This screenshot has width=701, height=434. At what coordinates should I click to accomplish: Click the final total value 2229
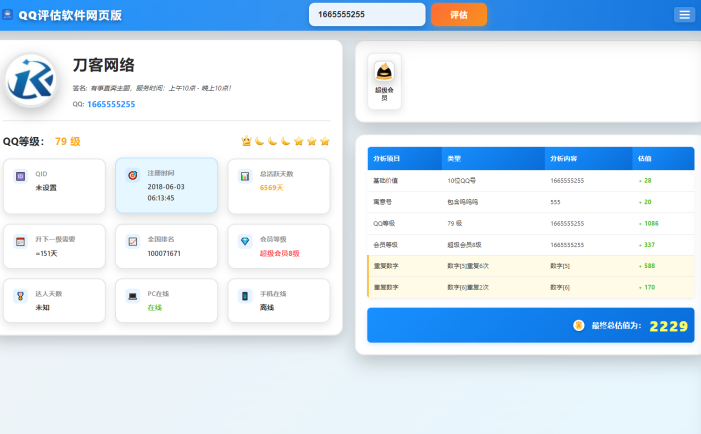(x=668, y=326)
